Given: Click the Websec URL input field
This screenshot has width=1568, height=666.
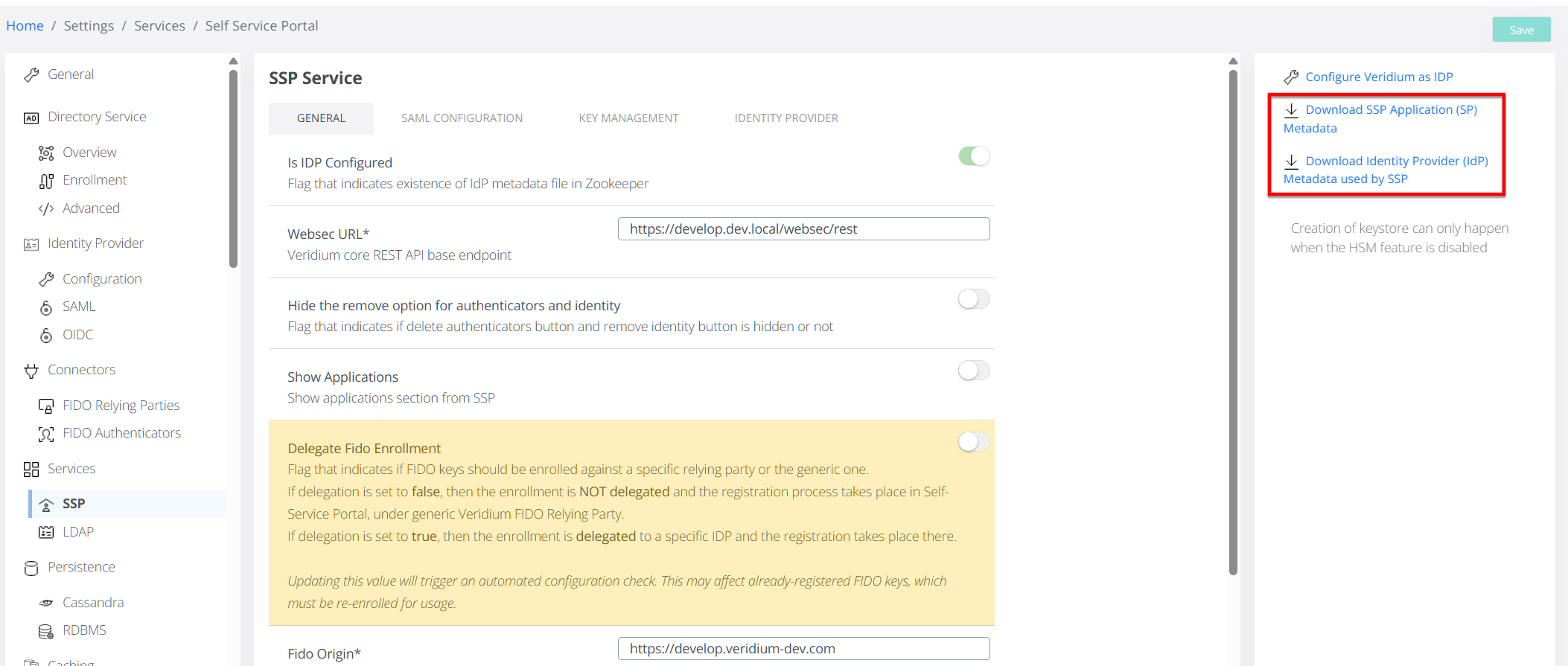Looking at the screenshot, I should click(x=803, y=229).
